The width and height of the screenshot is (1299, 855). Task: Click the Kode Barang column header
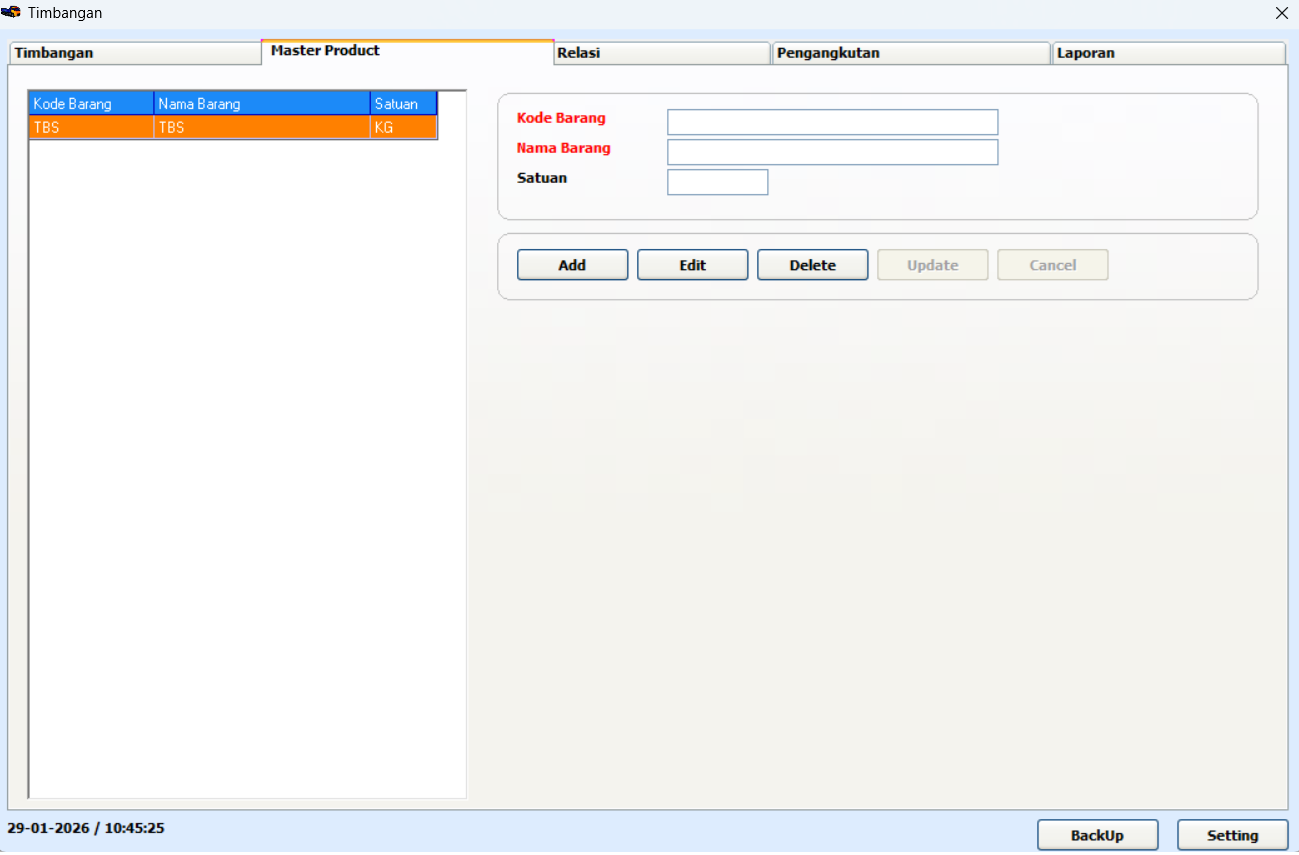pyautogui.click(x=91, y=104)
